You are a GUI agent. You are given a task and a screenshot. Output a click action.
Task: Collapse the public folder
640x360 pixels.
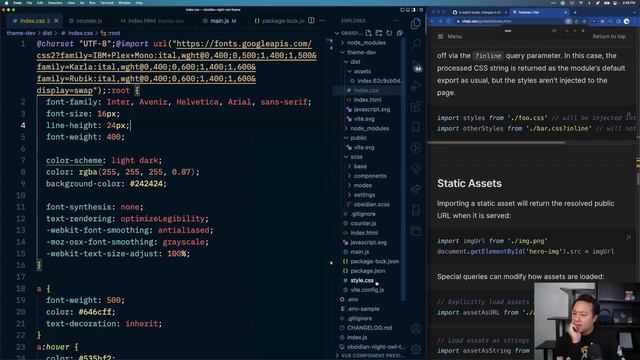click(358, 138)
